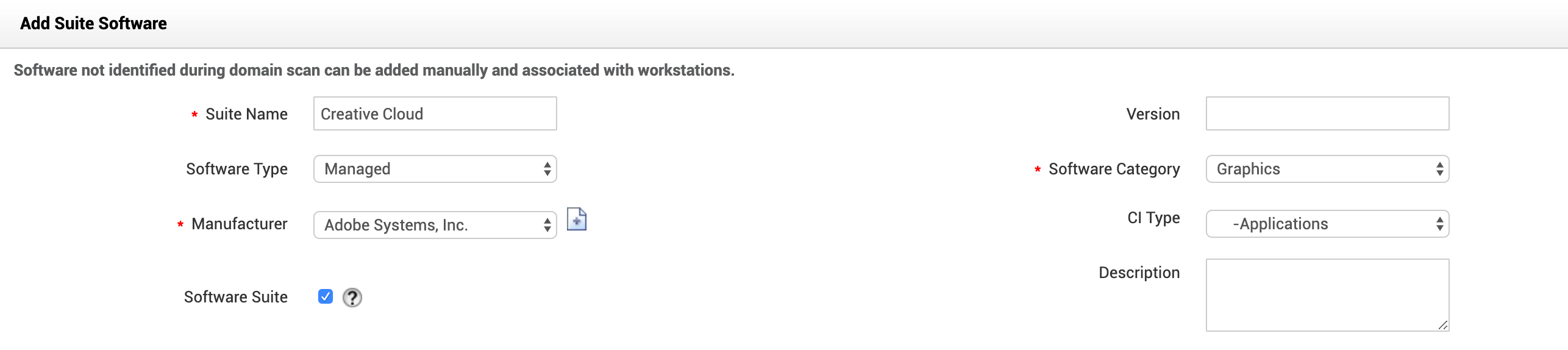The image size is (1568, 350).
Task: Grab the Description box resize handle
Action: point(1442,325)
